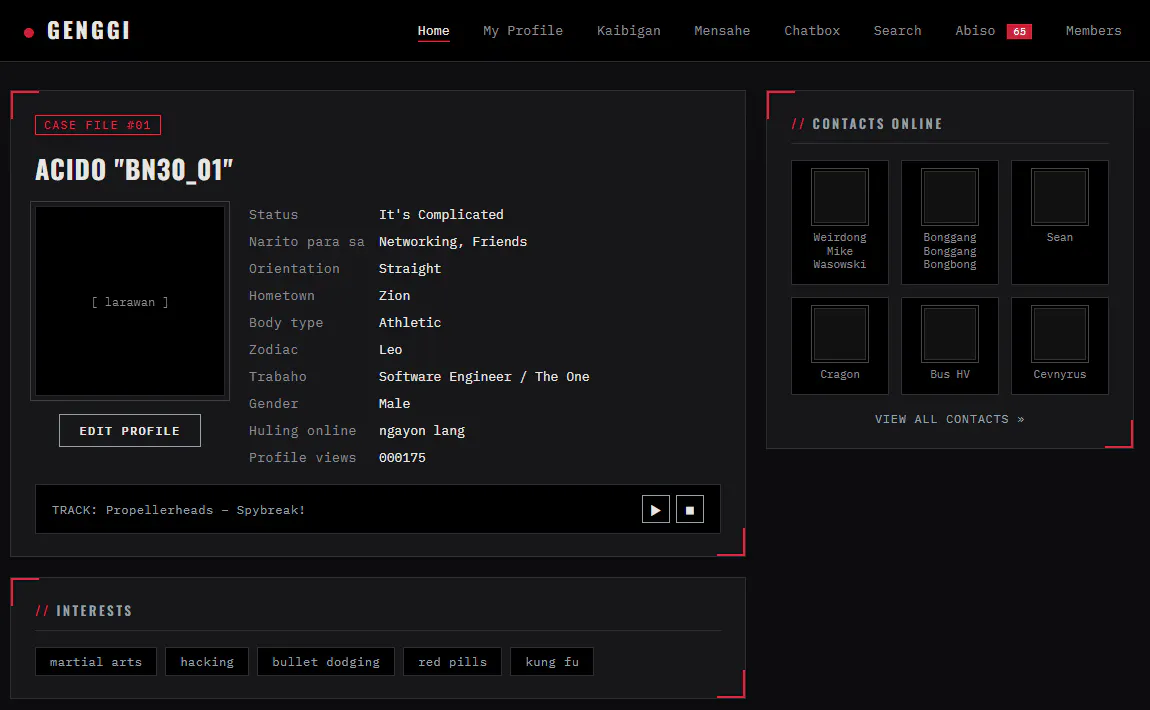View all contacts link
Image resolution: width=1150 pixels, height=710 pixels.
point(949,419)
